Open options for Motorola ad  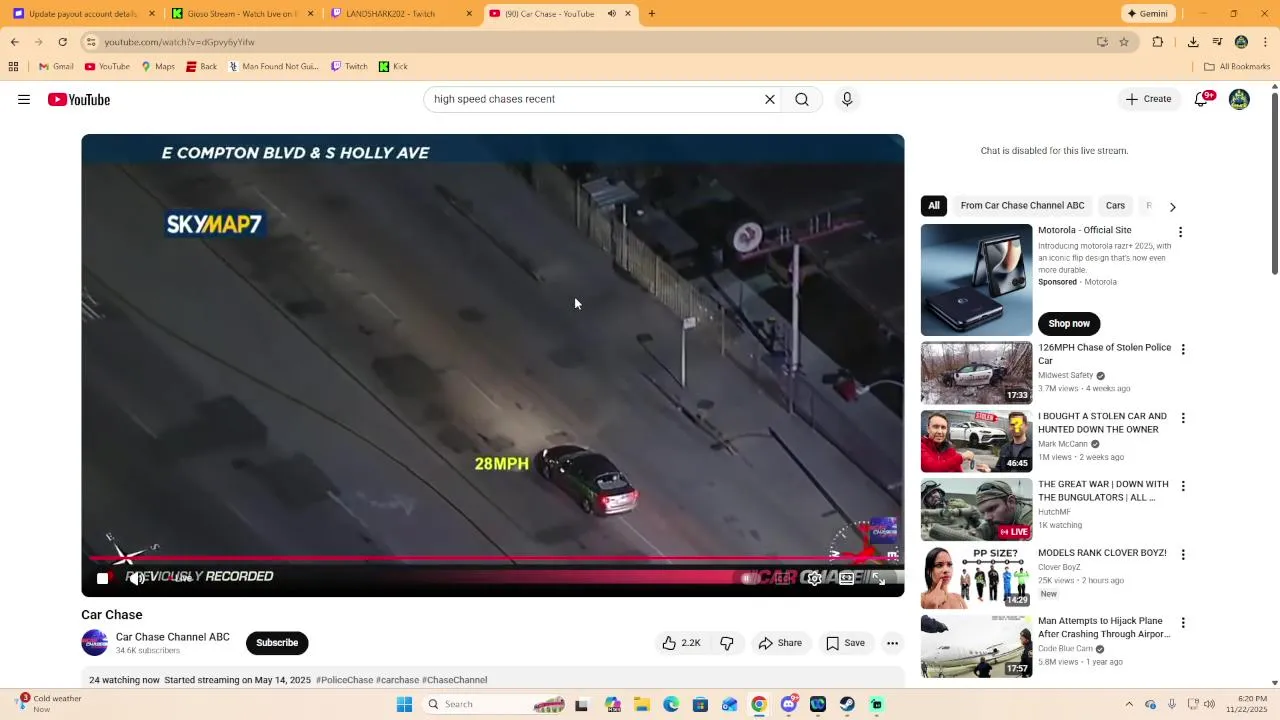coord(1180,232)
